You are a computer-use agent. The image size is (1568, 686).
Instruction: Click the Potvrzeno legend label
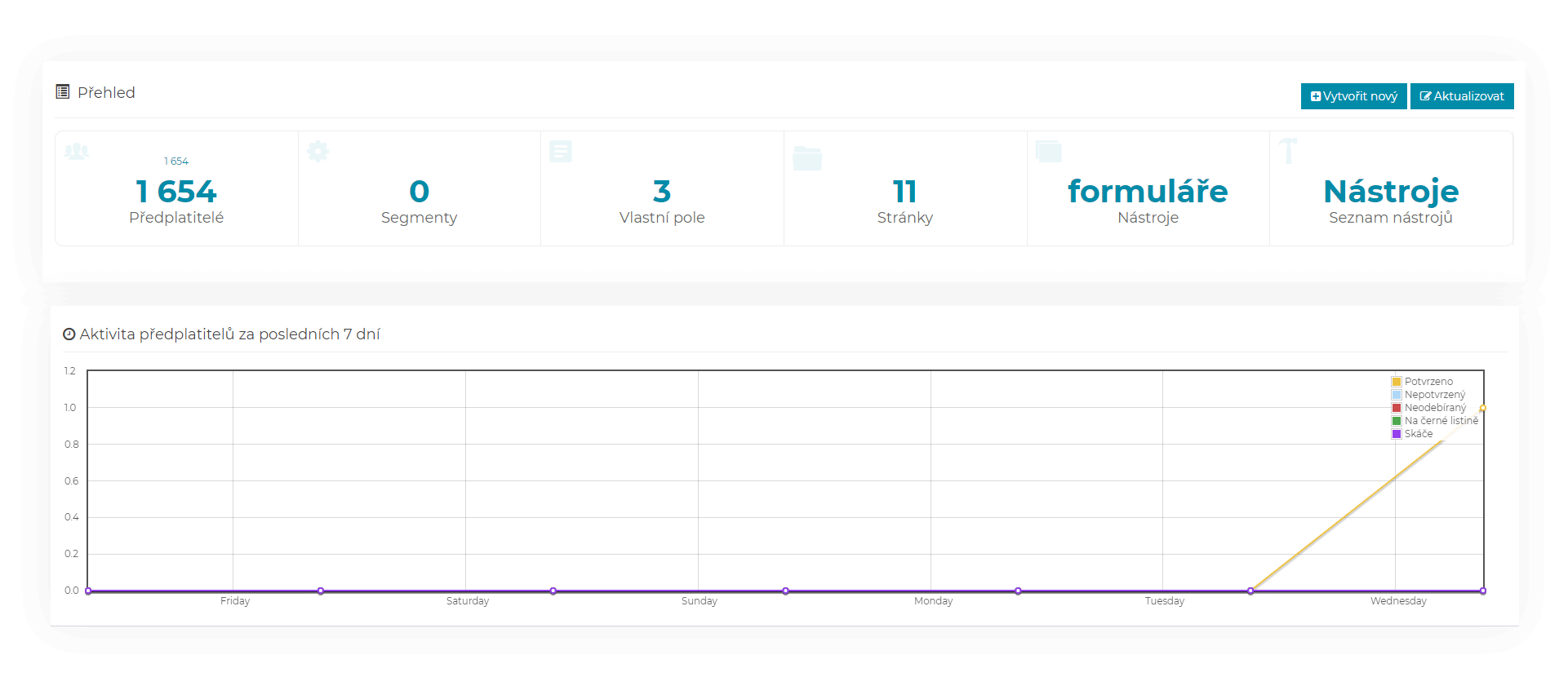[x=1428, y=382]
